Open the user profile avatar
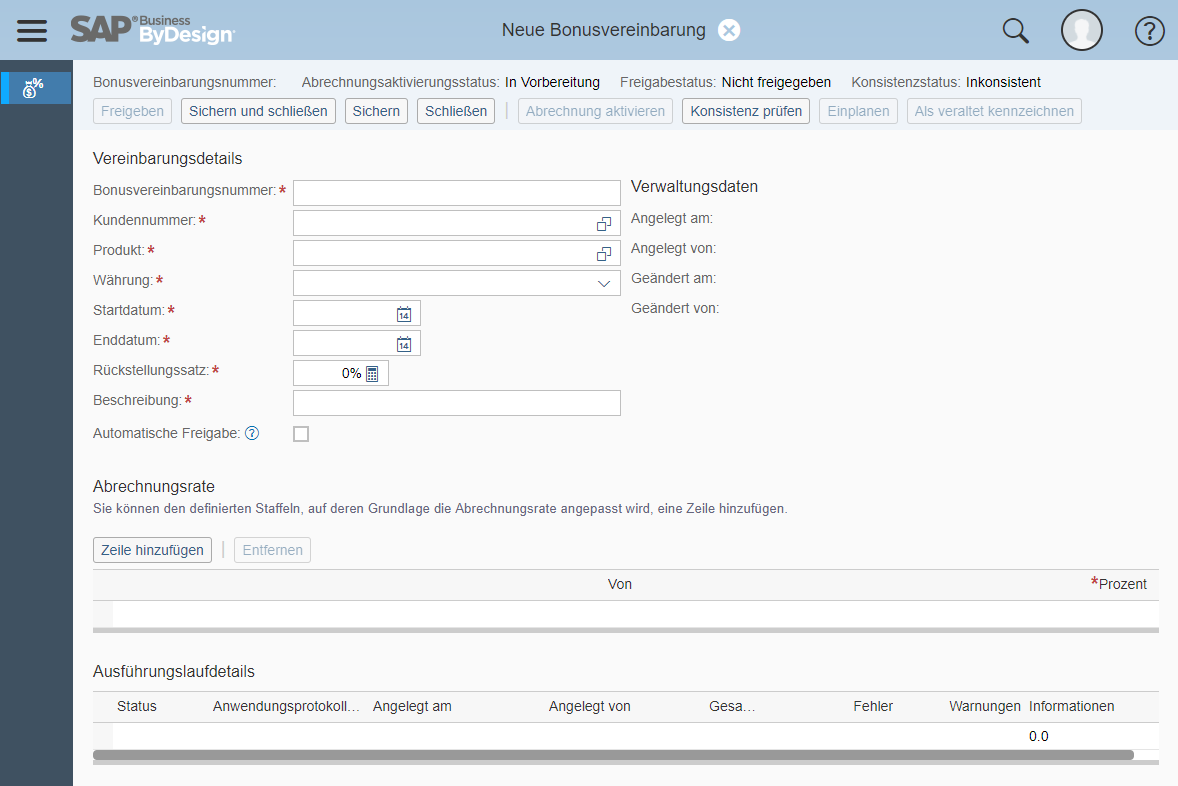Viewport: 1178px width, 786px height. pyautogui.click(x=1082, y=31)
